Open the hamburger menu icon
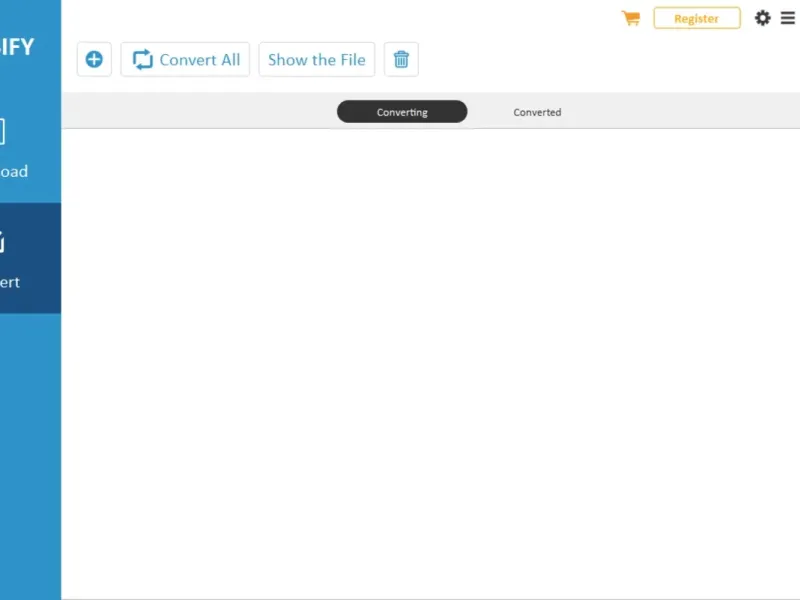The image size is (800, 600). pyautogui.click(x=788, y=18)
